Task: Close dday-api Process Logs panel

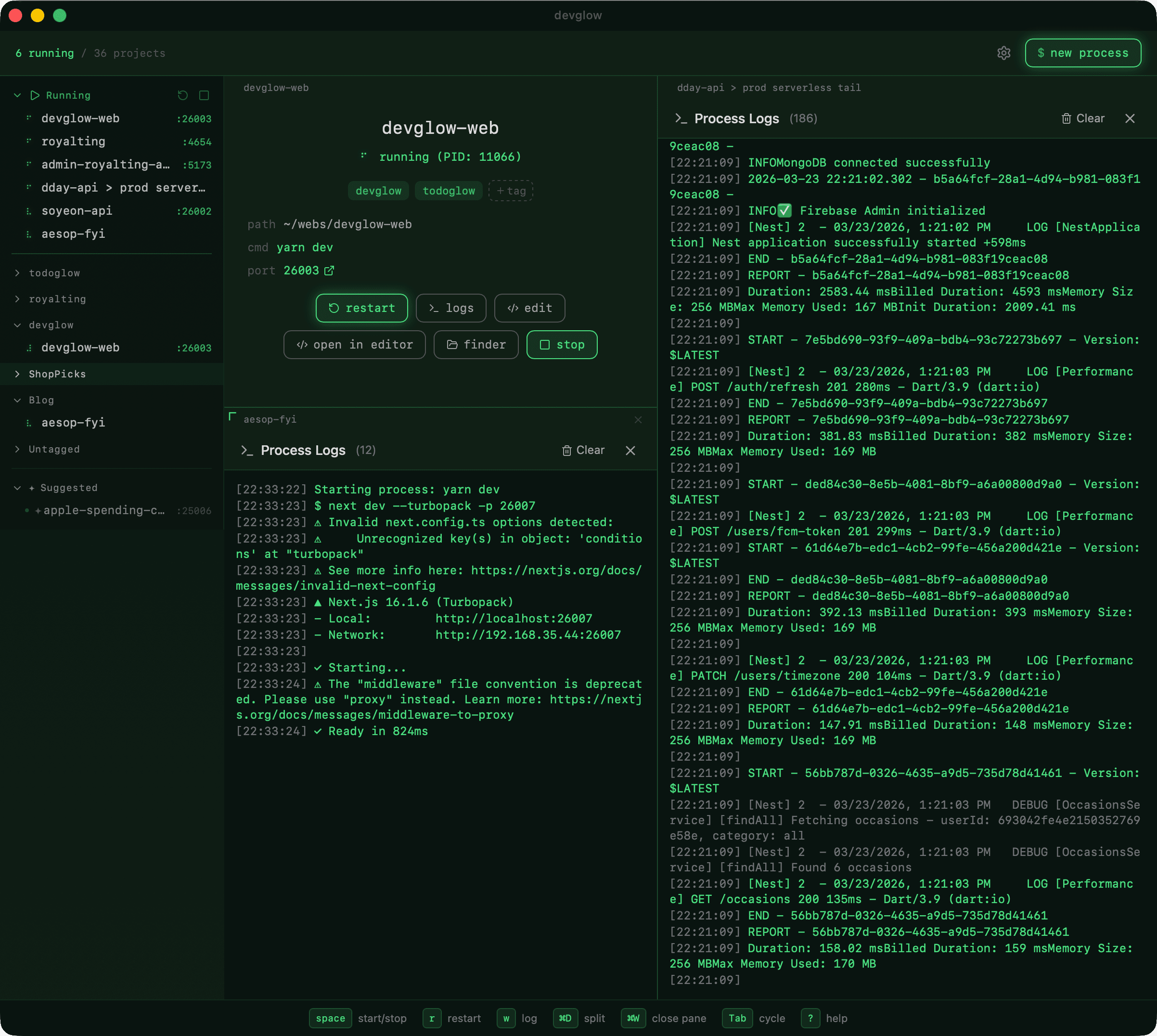Action: tap(1130, 118)
